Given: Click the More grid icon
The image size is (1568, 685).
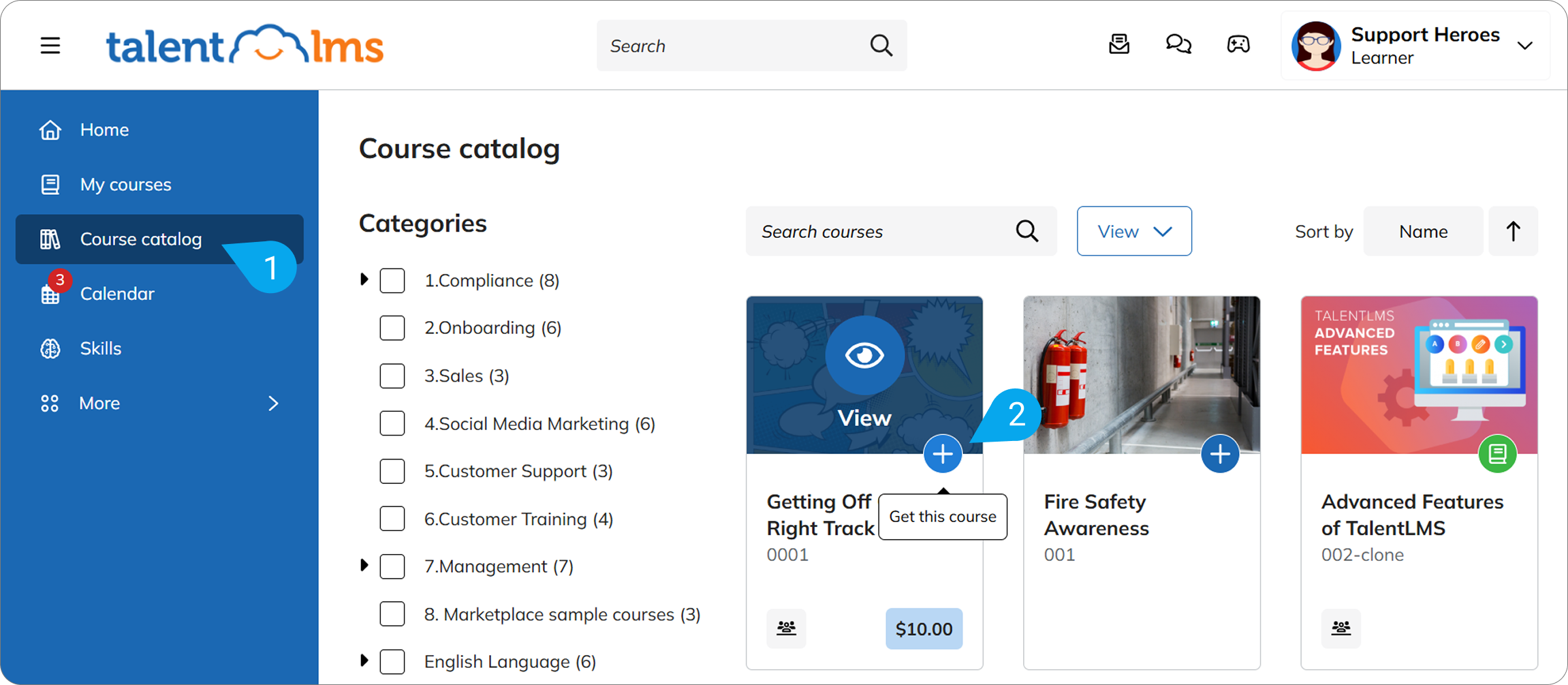Looking at the screenshot, I should (x=50, y=404).
